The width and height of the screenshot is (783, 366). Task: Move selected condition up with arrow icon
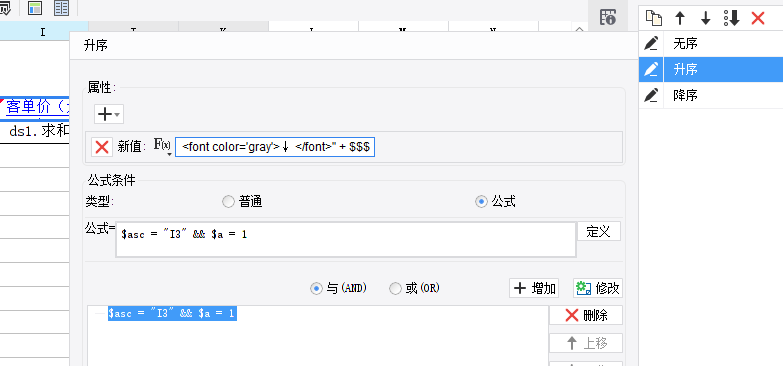click(x=680, y=18)
